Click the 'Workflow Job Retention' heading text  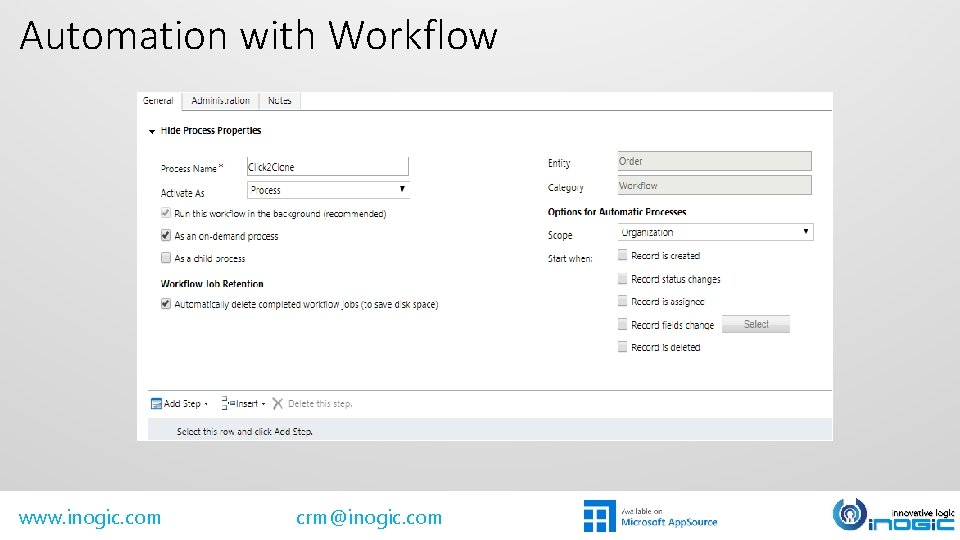tap(212, 283)
